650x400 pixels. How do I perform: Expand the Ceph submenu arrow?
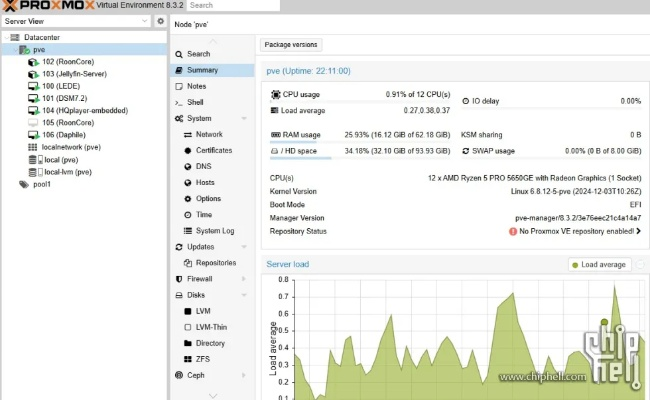(x=244, y=375)
